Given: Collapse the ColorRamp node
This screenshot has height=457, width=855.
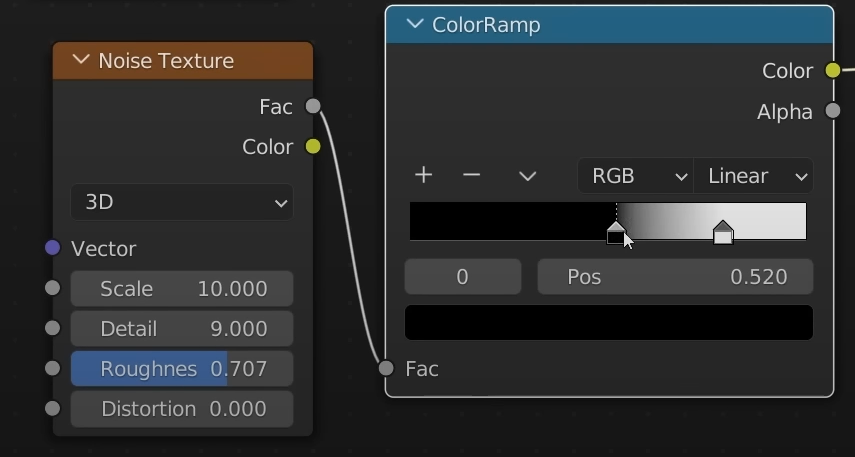Looking at the screenshot, I should point(415,25).
